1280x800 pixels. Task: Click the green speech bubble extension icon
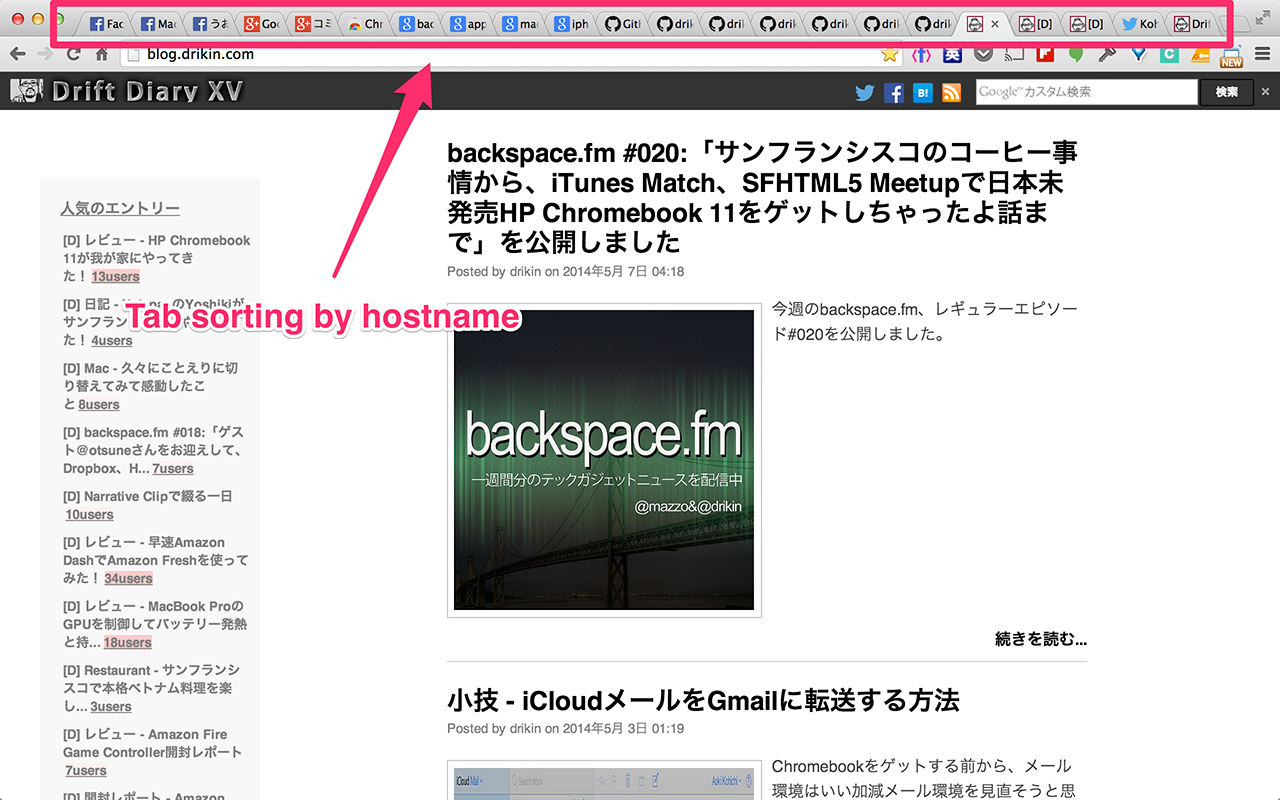coord(1076,55)
